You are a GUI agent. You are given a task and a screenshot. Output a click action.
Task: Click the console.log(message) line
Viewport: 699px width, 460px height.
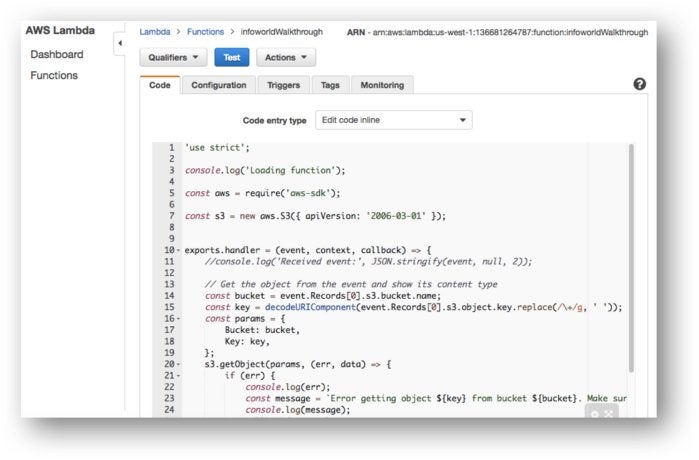click(298, 410)
